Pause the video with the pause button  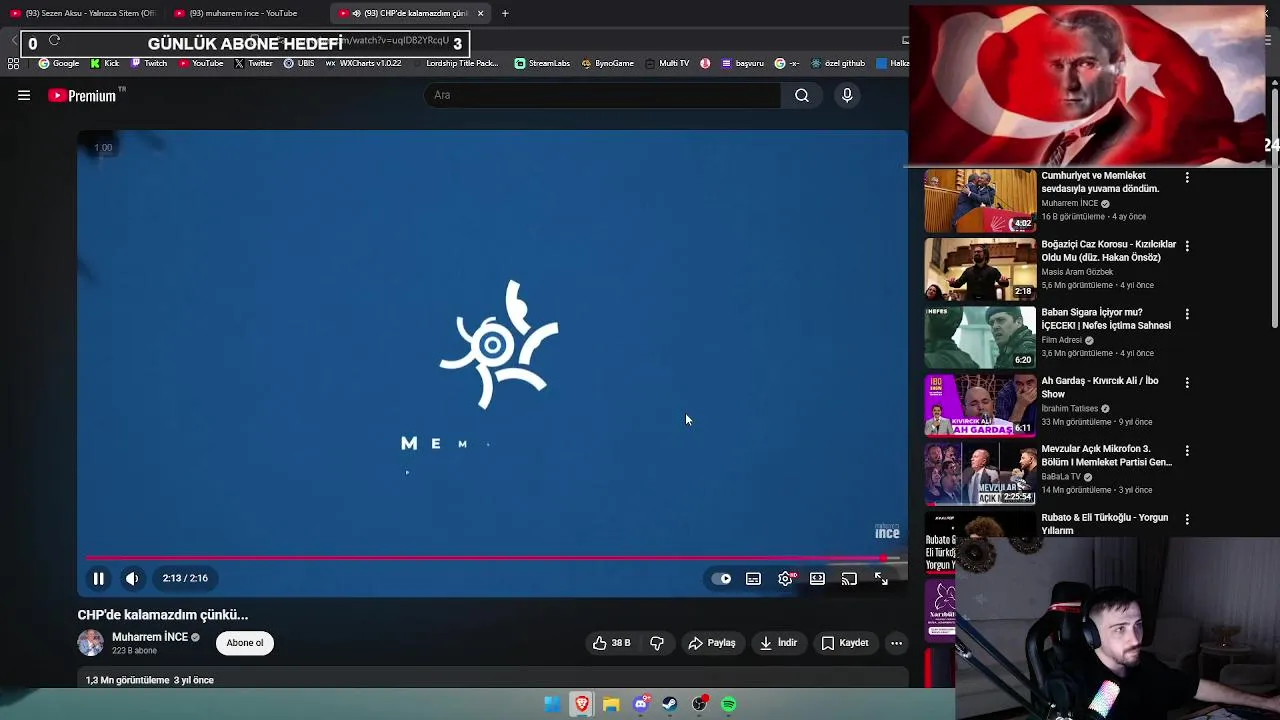(x=99, y=578)
